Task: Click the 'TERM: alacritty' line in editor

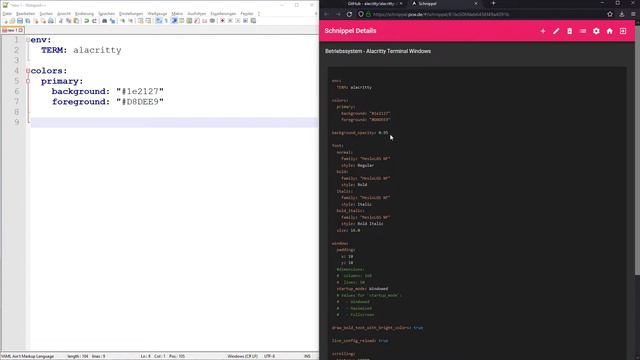Action: [81, 50]
